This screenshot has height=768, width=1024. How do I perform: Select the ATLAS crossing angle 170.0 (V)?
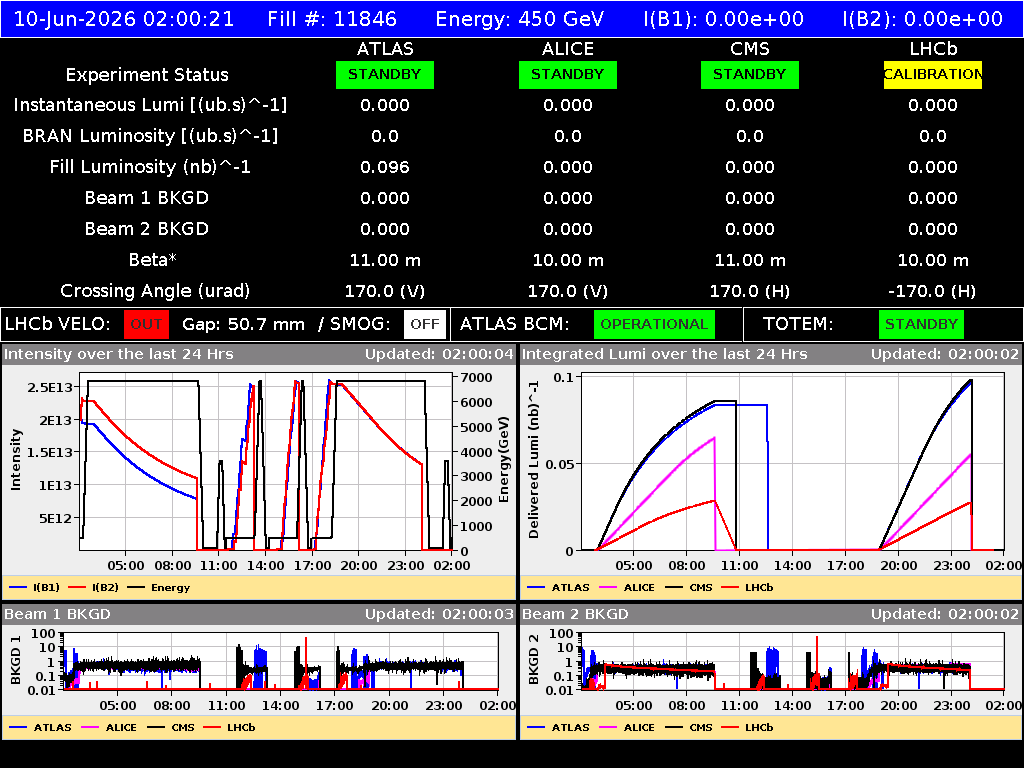click(x=385, y=291)
